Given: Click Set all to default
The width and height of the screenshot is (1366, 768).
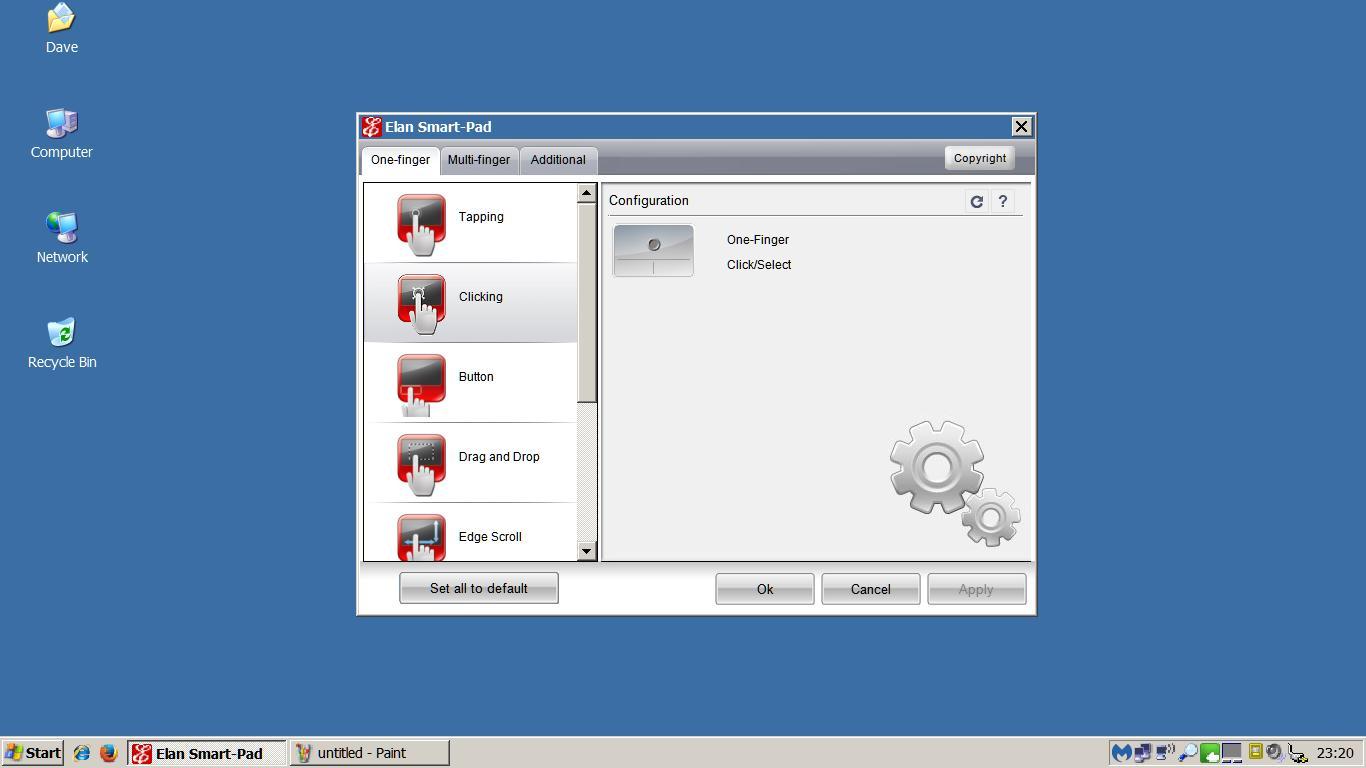Looking at the screenshot, I should (479, 588).
